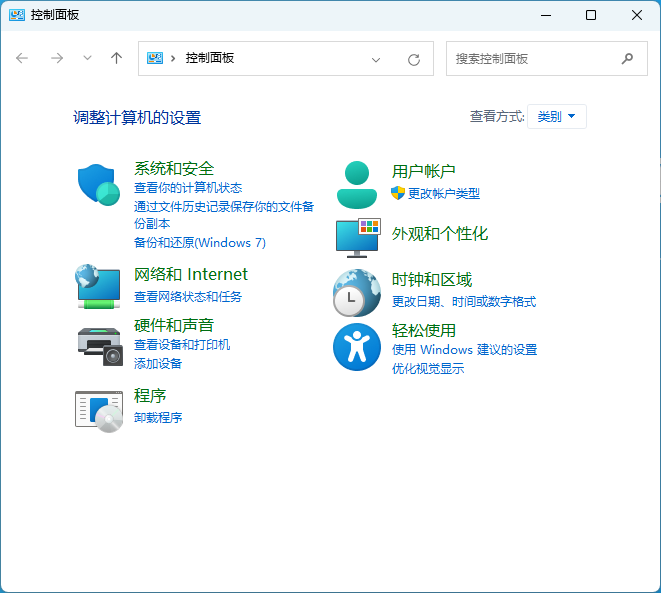Open the Appearance and Personalization monitor icon

pyautogui.click(x=358, y=238)
